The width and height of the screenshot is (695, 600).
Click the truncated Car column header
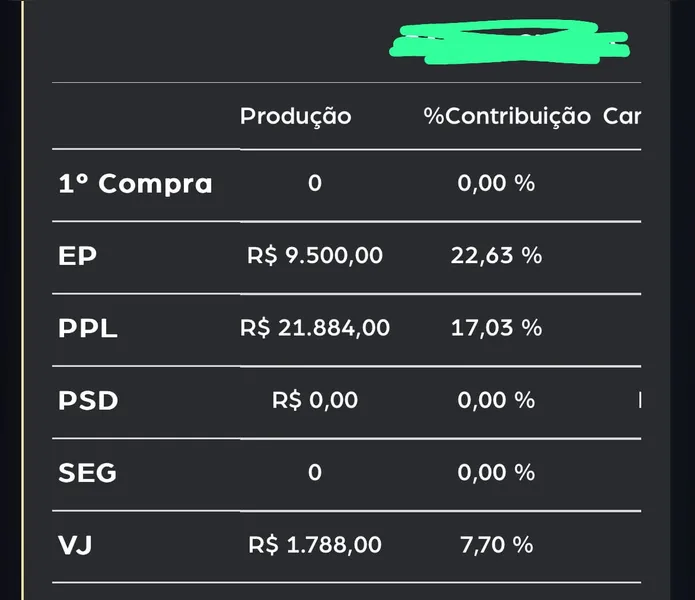tap(621, 116)
